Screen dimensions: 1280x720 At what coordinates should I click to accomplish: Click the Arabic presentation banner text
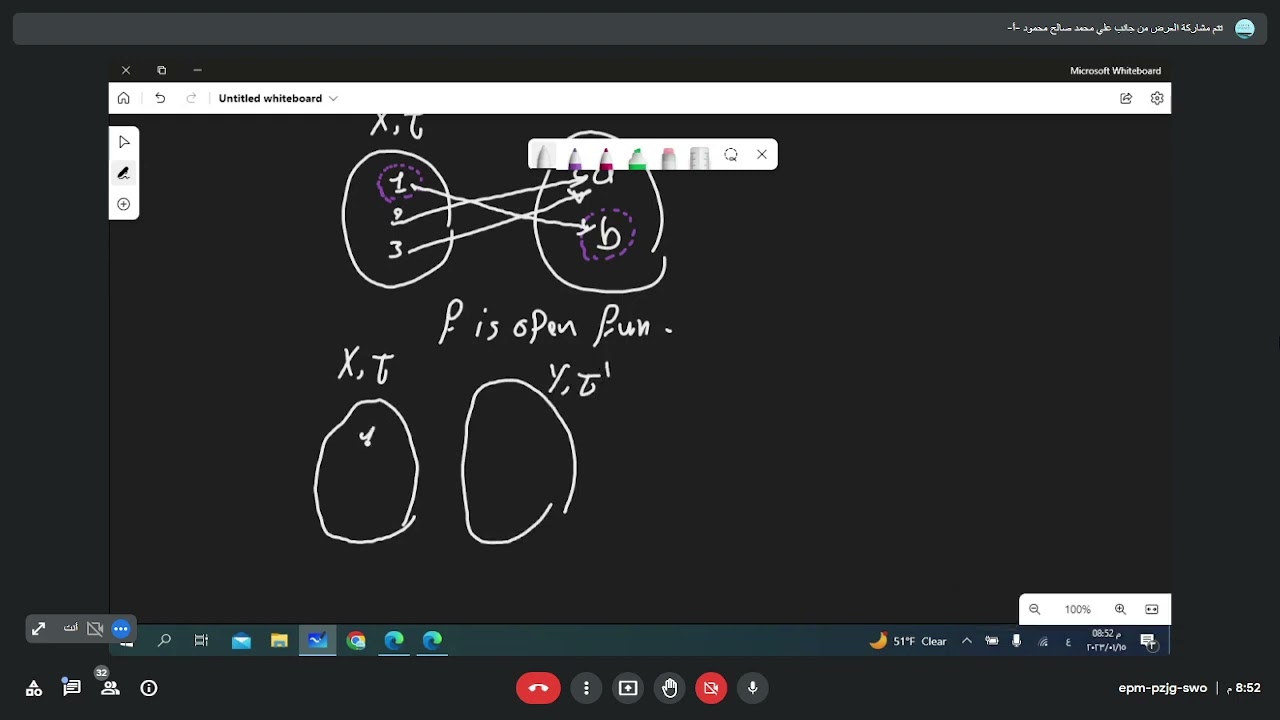pos(1115,28)
